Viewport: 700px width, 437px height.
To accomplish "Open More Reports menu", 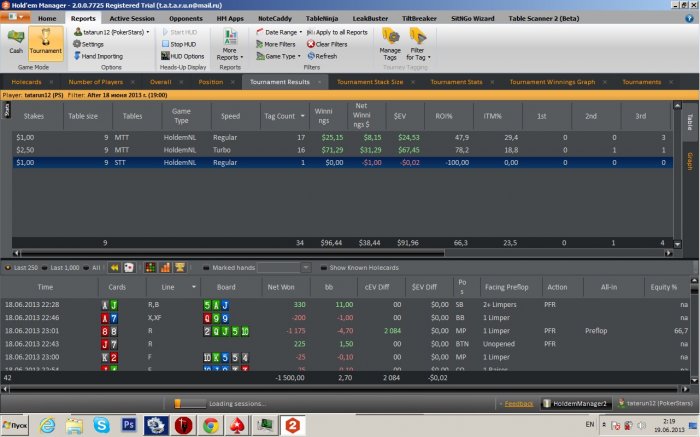I will click(x=230, y=44).
